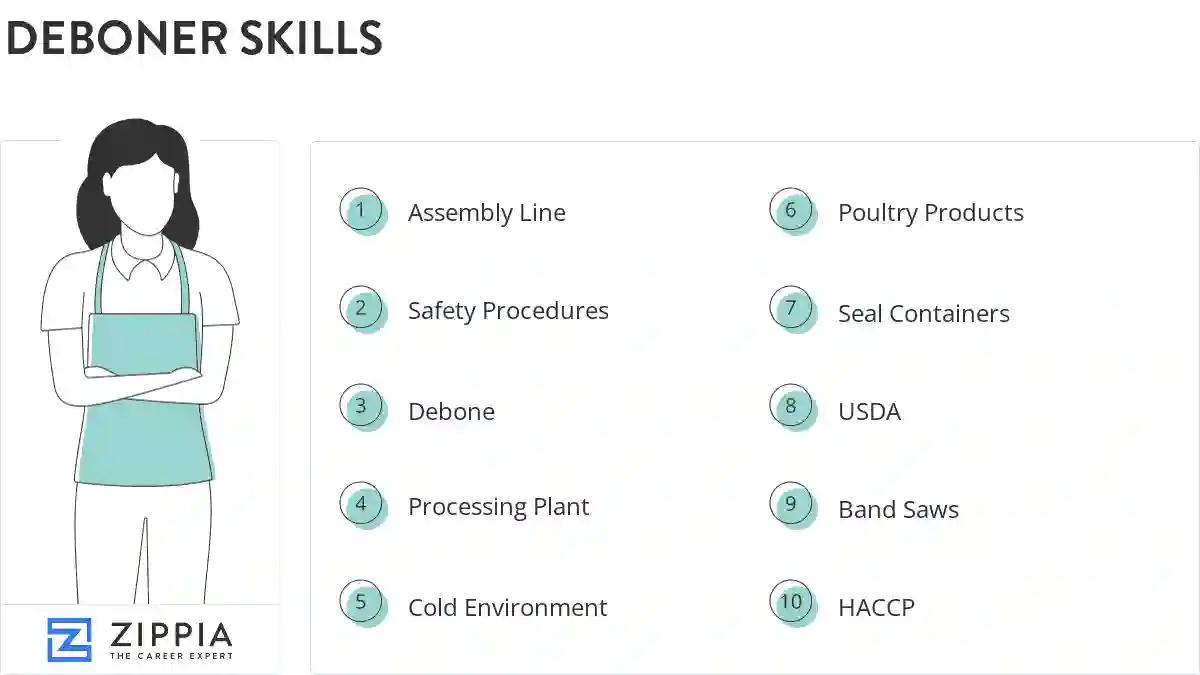Viewport: 1200px width, 675px height.
Task: Select the number 7 circle icon
Action: coord(792,309)
